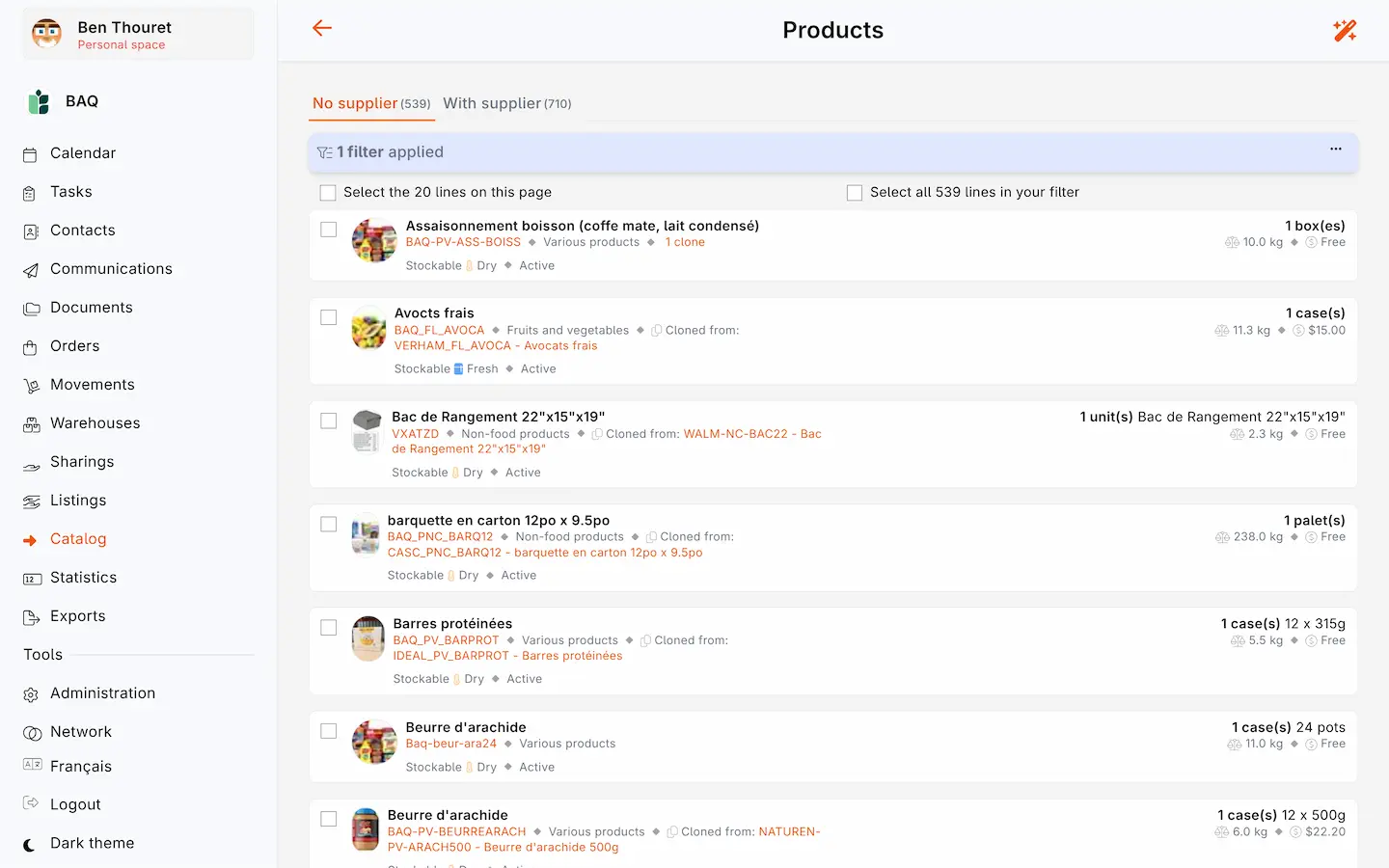Click the BAQ organization logo
The height and width of the screenshot is (868, 1389).
point(39,101)
